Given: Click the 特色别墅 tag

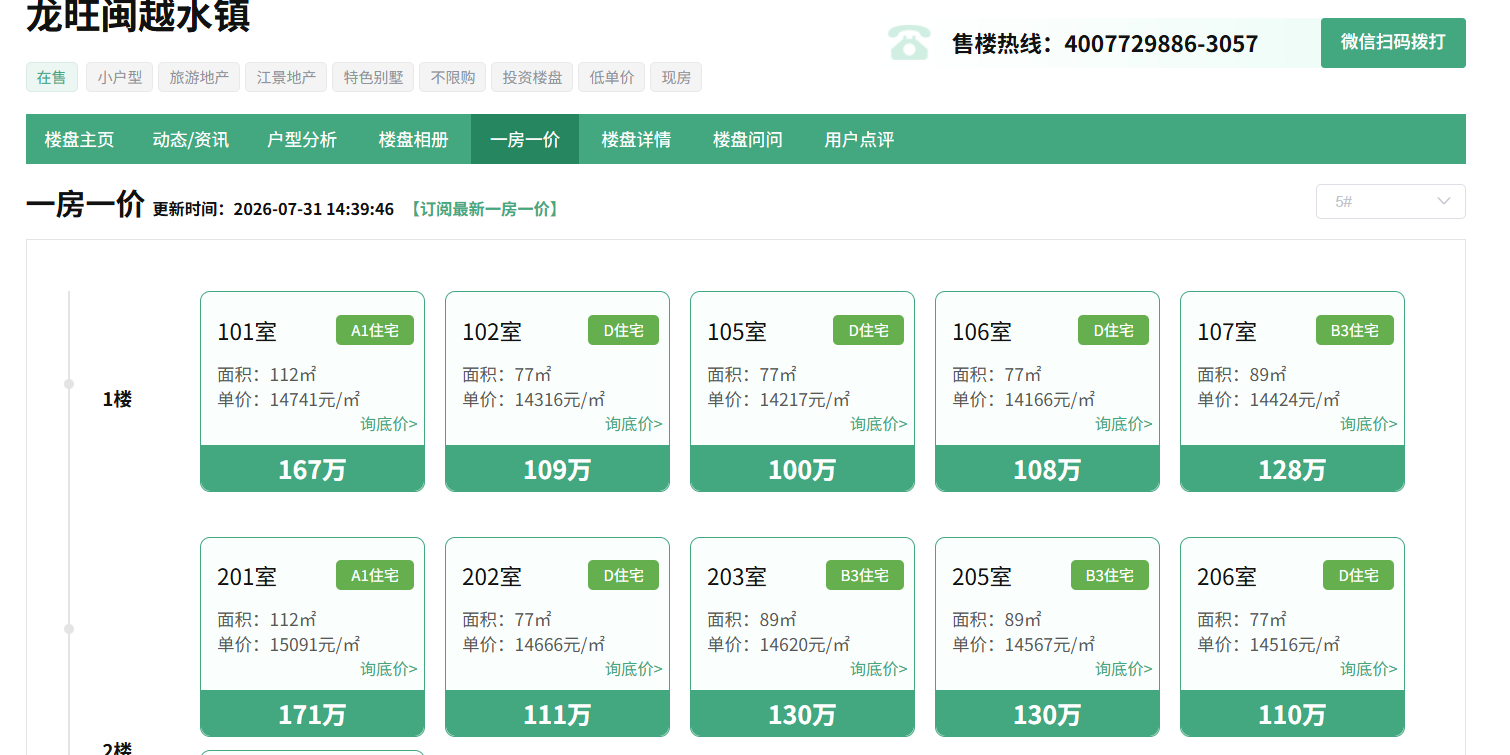Looking at the screenshot, I should tap(373, 77).
